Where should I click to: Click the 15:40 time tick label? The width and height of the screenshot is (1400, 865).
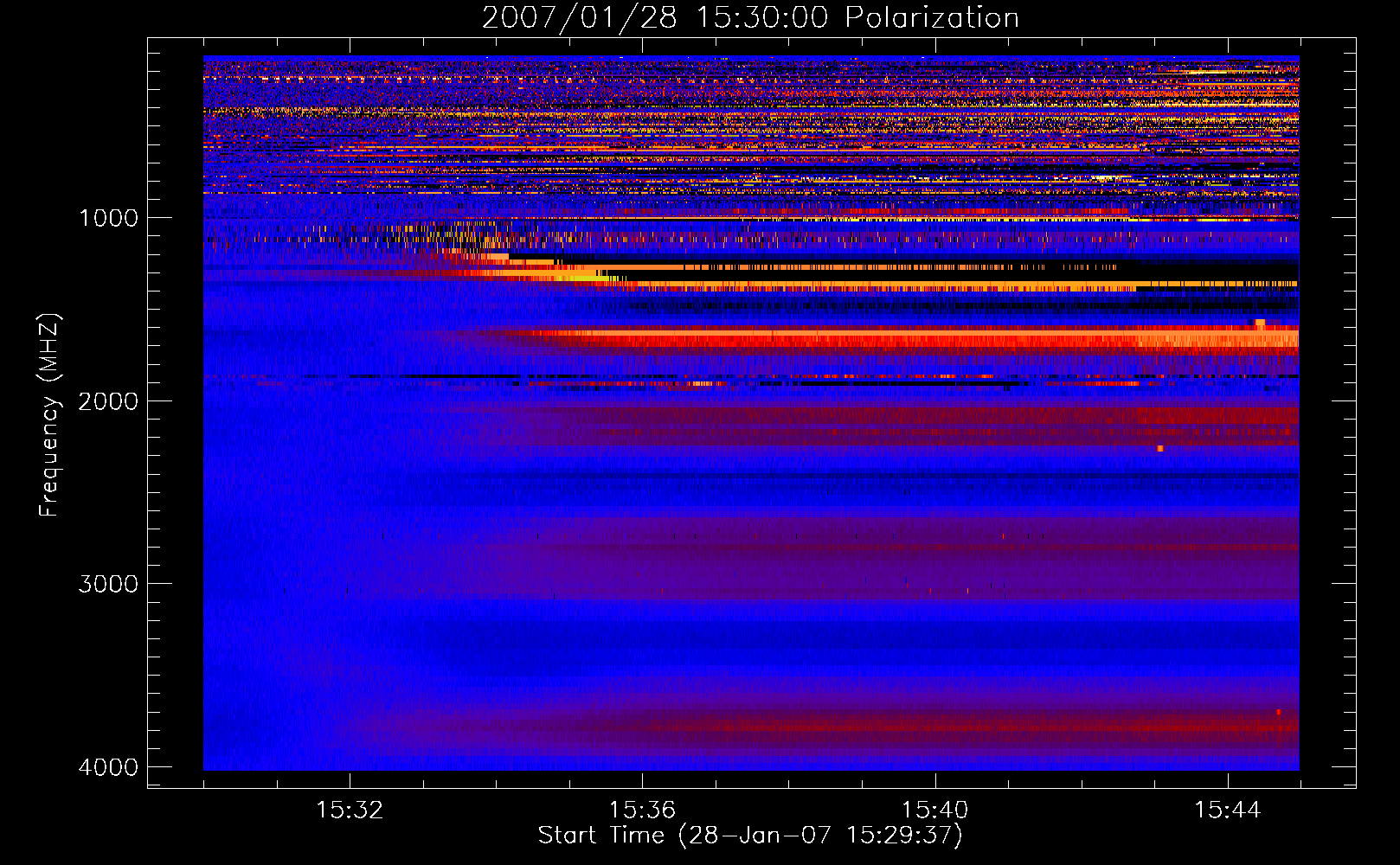[934, 811]
